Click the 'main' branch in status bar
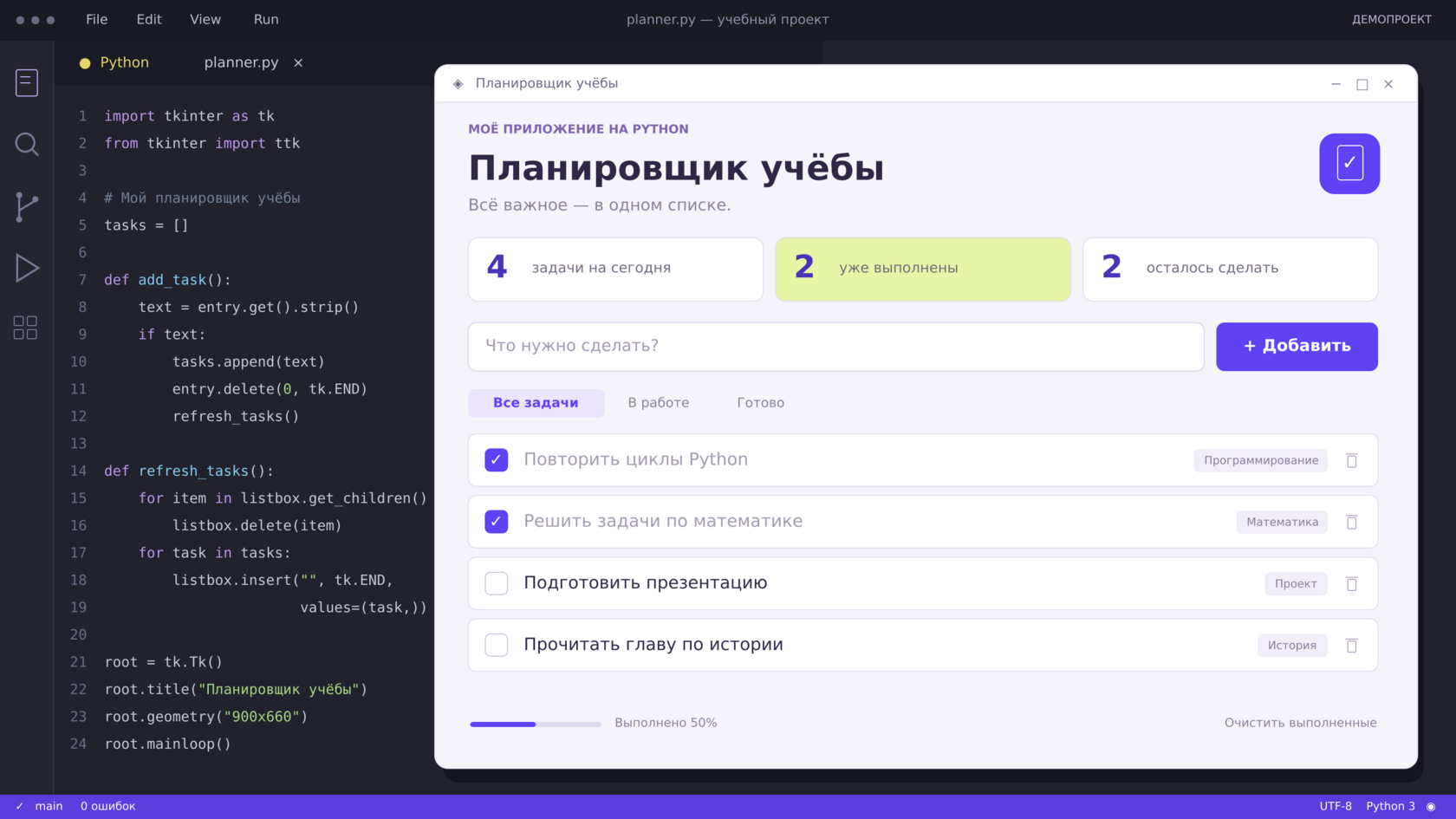 point(49,806)
